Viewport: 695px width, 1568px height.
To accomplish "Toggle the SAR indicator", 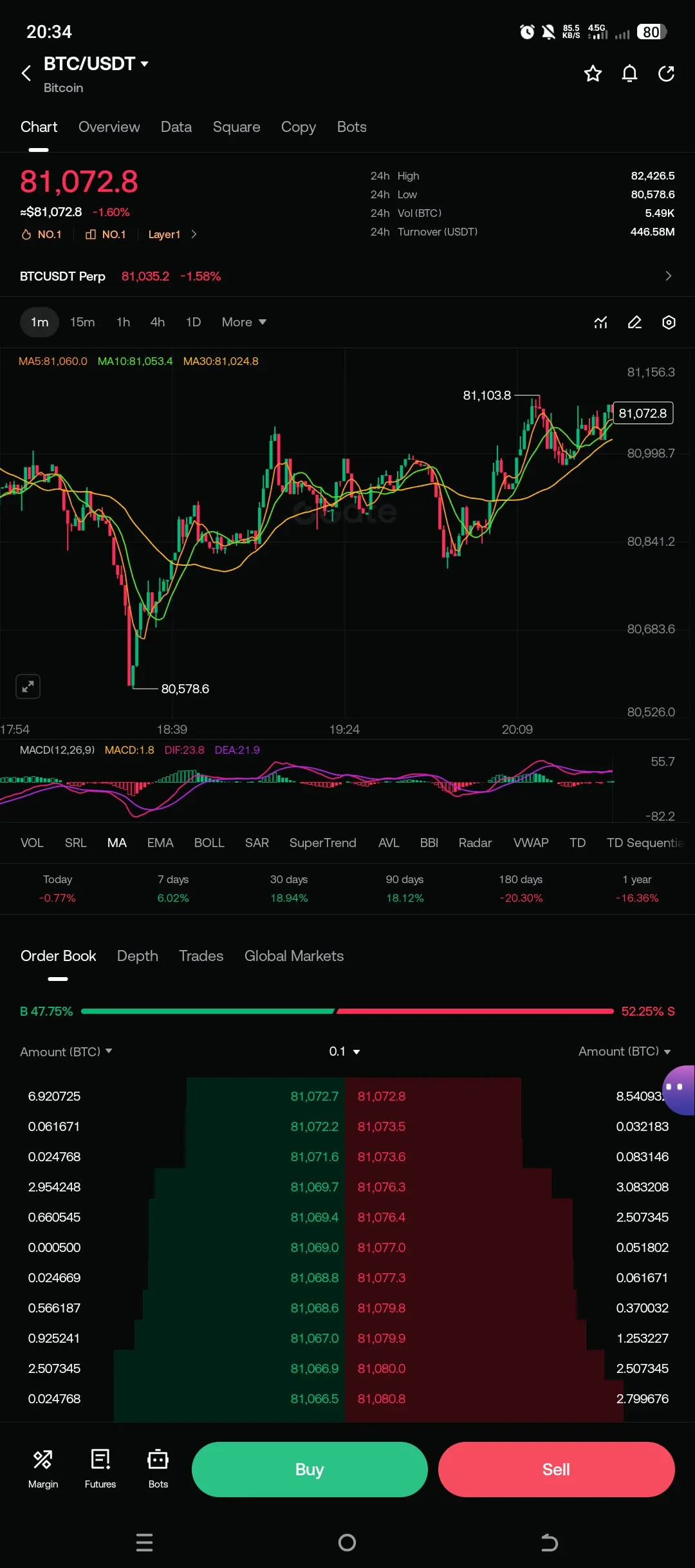I will click(257, 843).
